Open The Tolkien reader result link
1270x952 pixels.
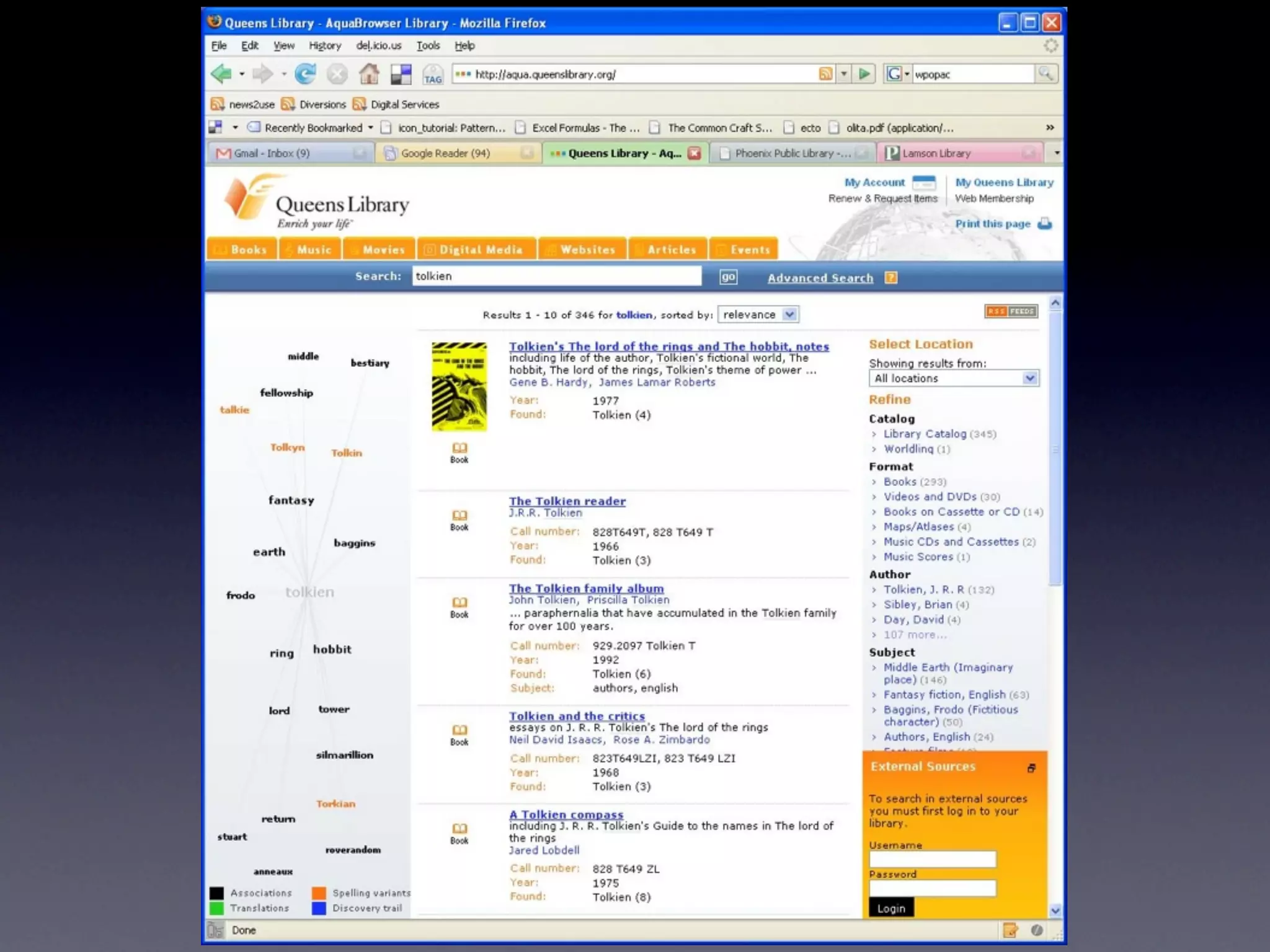point(567,501)
